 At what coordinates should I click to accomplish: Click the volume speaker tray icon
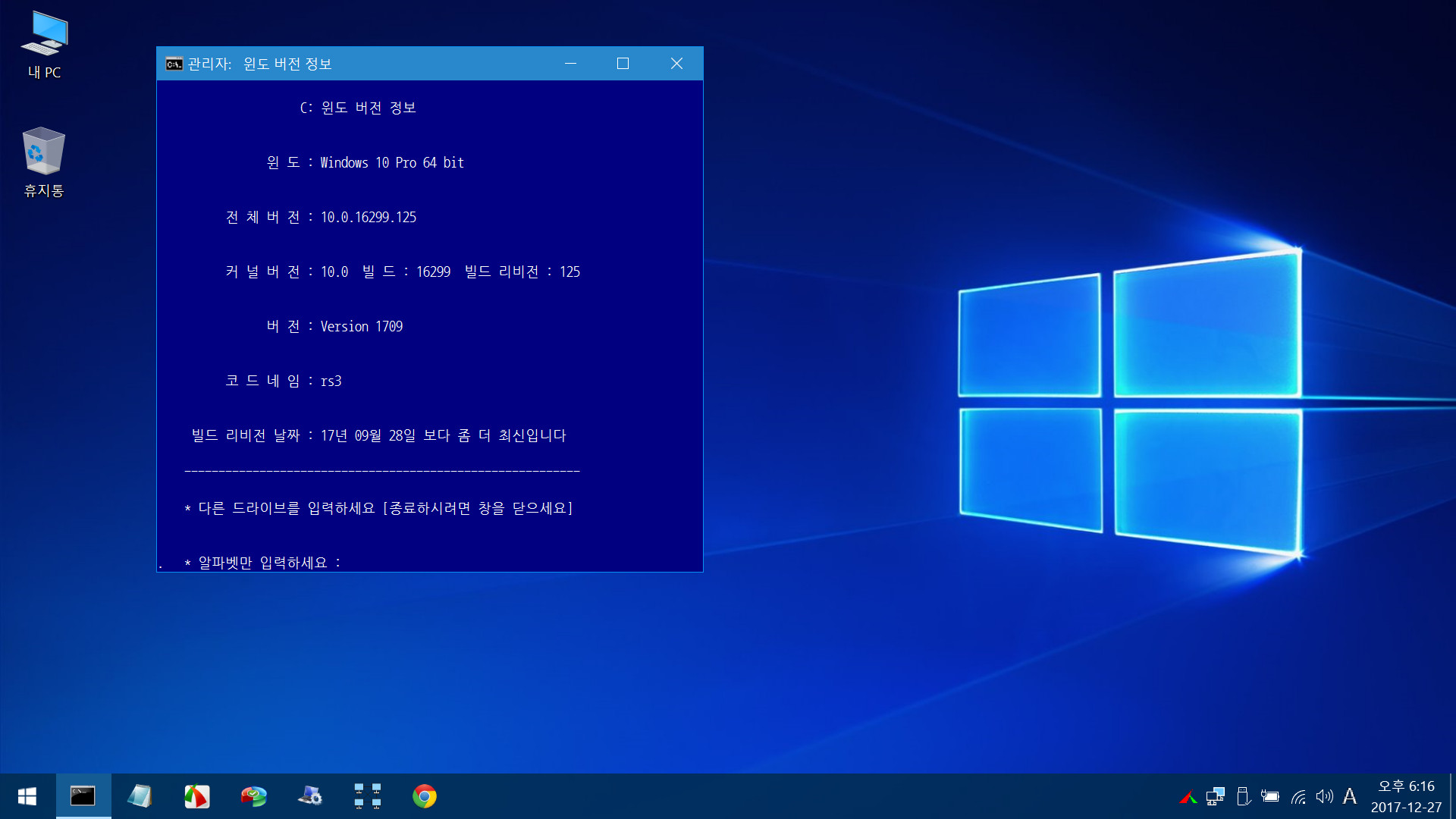point(1324,796)
